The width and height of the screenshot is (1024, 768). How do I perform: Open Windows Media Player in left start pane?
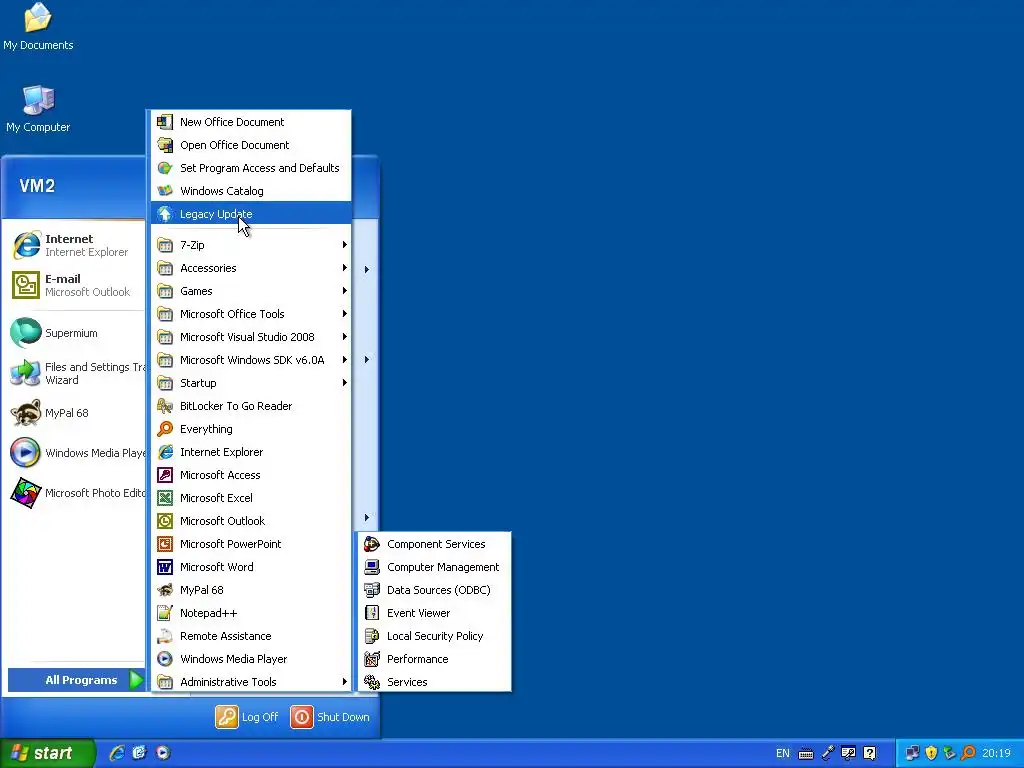75,453
